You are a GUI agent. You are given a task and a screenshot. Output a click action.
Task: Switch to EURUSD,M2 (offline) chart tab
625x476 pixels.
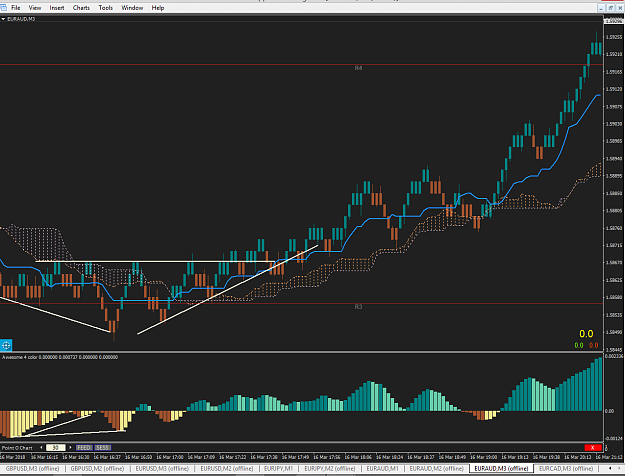(x=227, y=468)
